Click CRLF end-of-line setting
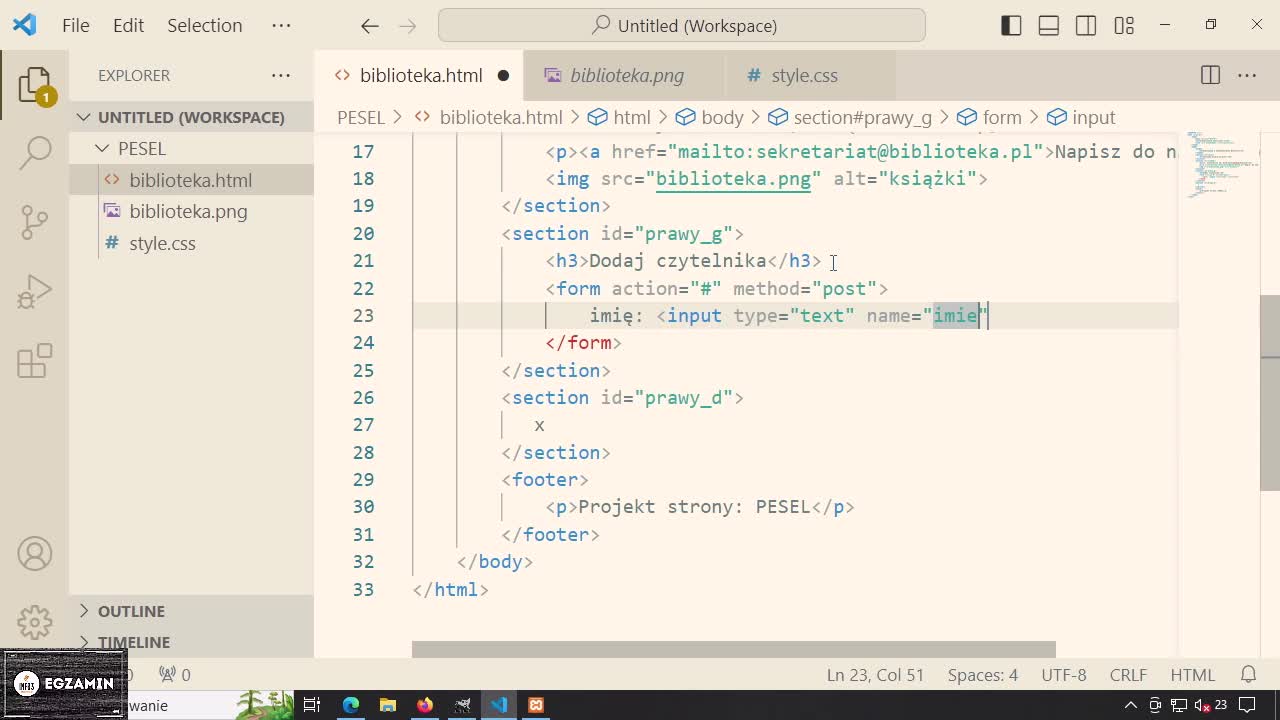Image resolution: width=1280 pixels, height=720 pixels. [1128, 675]
